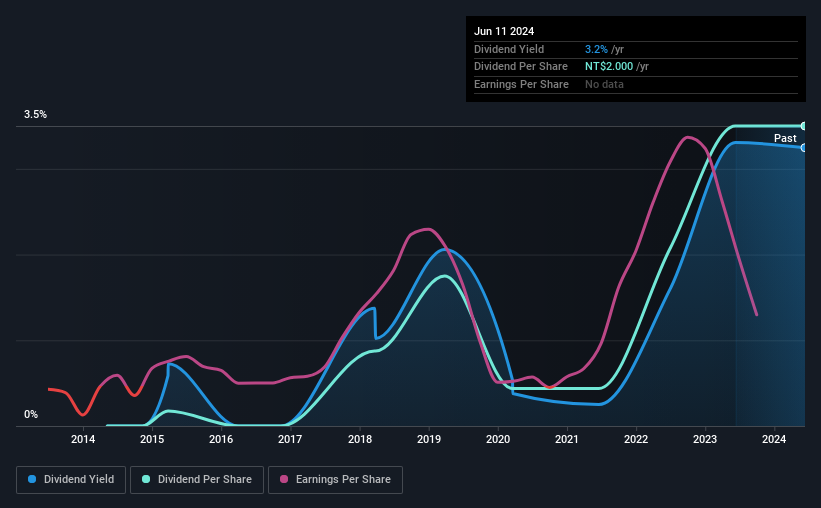This screenshot has height=508, width=821.
Task: Click the NT$2.000 dividend per share value
Action: click(609, 67)
